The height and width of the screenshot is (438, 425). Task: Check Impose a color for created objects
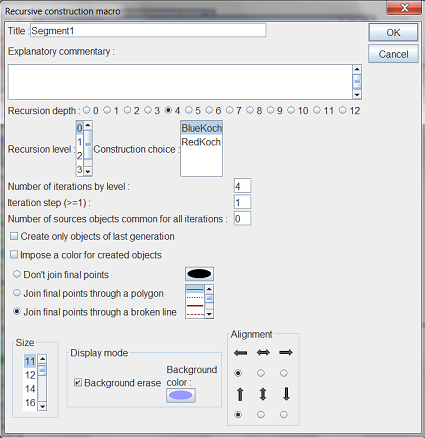point(14,255)
